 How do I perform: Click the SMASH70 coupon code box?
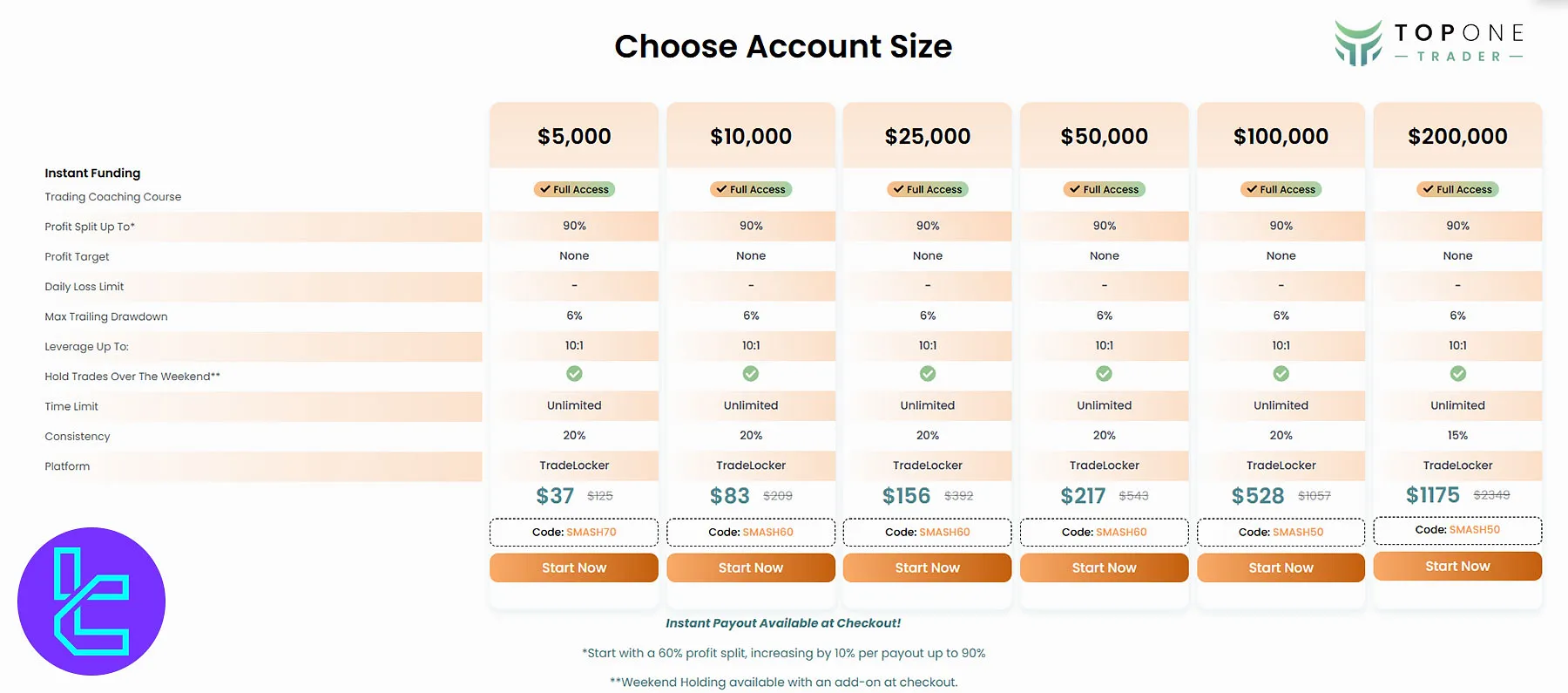point(574,532)
